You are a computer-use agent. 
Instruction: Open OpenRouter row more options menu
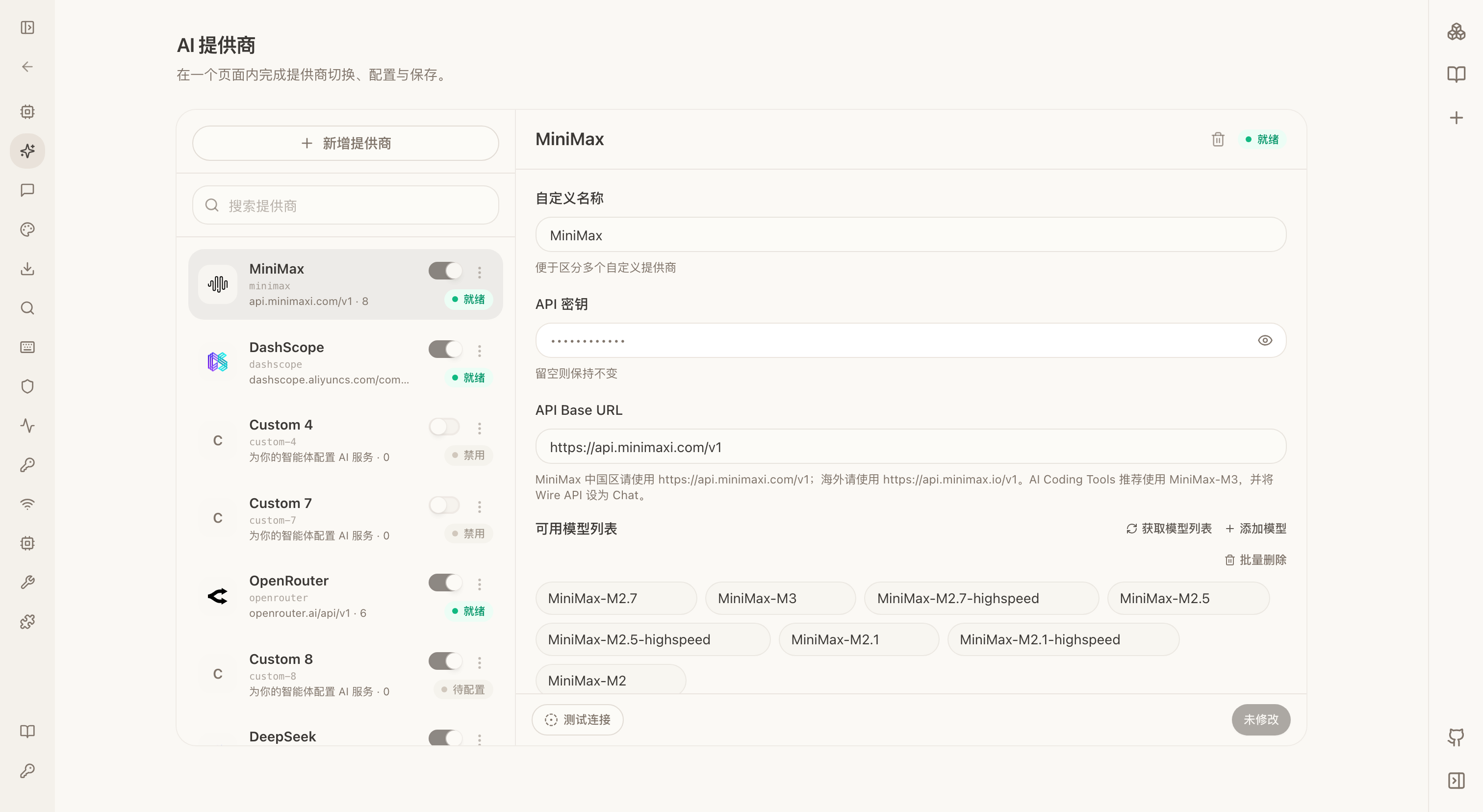click(x=479, y=584)
